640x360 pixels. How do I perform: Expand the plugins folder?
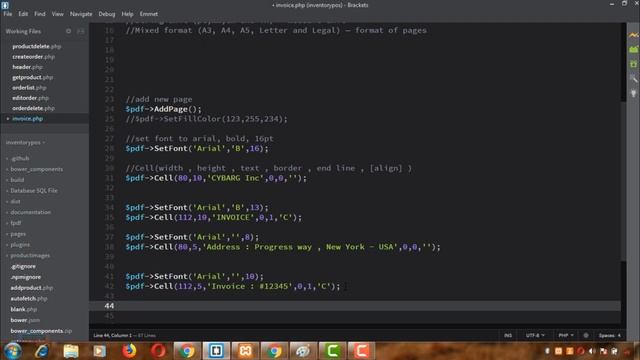click(20, 245)
